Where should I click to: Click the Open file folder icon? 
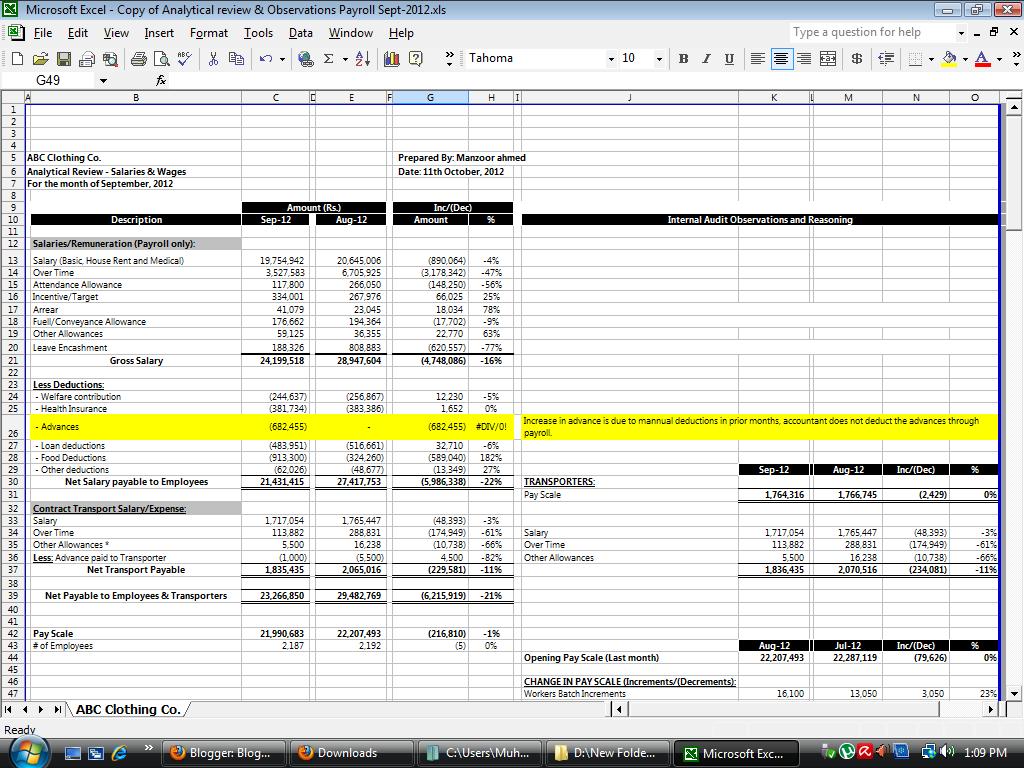(40, 59)
